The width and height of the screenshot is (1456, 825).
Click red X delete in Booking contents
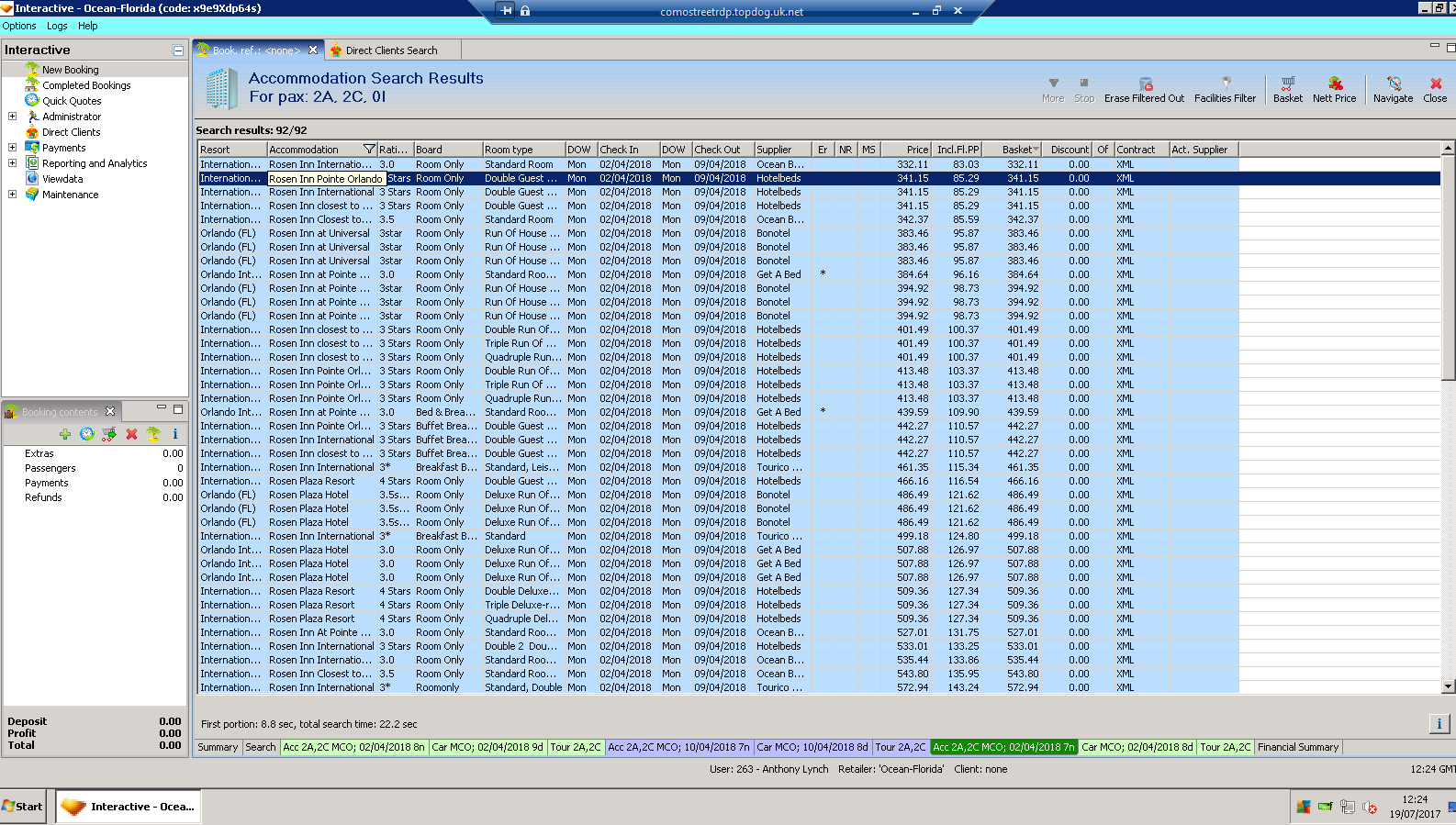[x=131, y=434]
